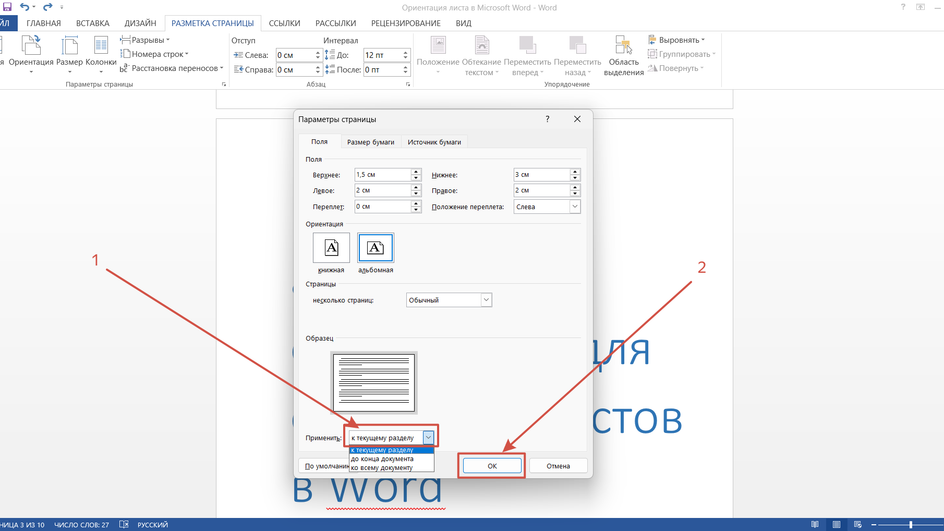
Task: Click the ribbon display options icon
Action: pyautogui.click(x=921, y=7)
